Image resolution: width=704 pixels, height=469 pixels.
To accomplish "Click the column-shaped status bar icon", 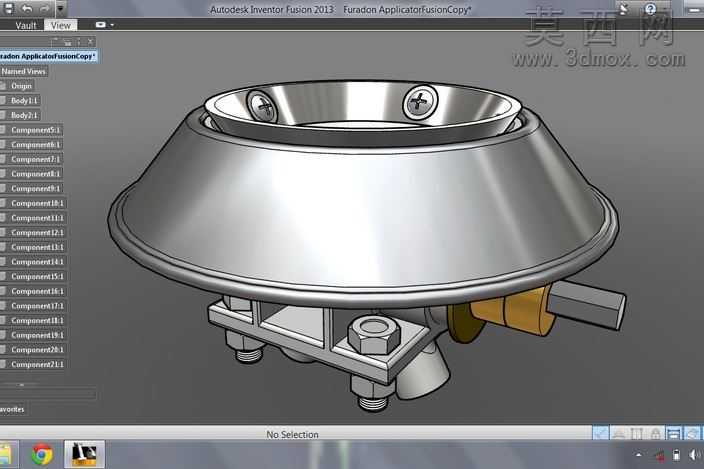I will tap(637, 433).
